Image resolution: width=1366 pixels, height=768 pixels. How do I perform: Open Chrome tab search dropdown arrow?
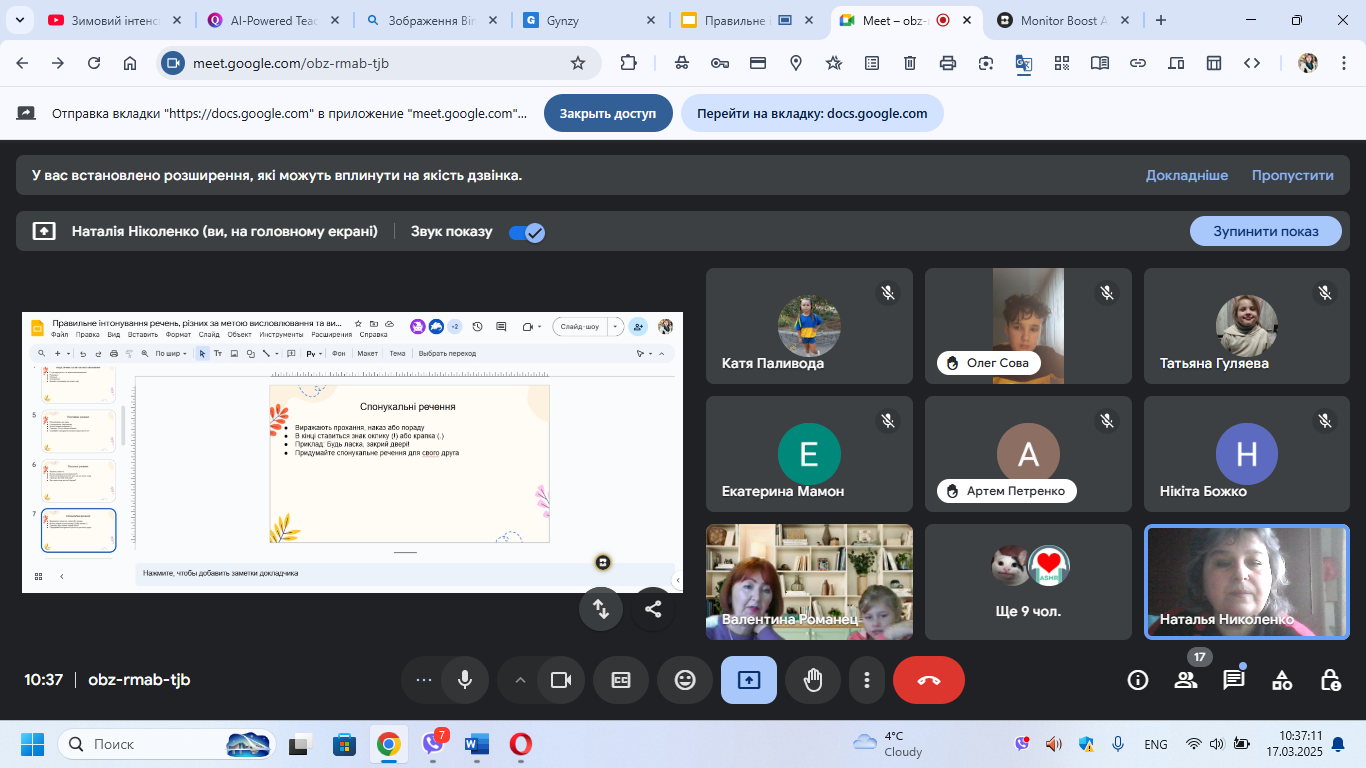[x=19, y=20]
